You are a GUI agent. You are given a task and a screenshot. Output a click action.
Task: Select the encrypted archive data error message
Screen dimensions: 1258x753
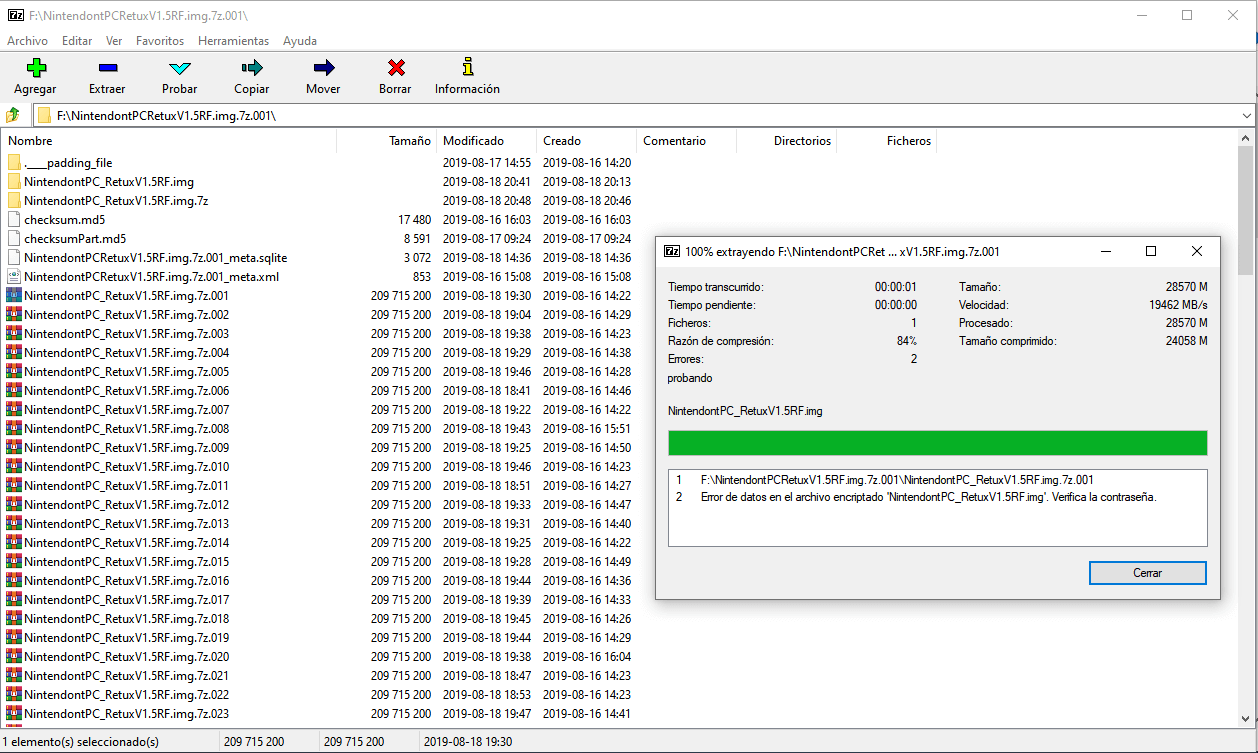click(x=928, y=497)
